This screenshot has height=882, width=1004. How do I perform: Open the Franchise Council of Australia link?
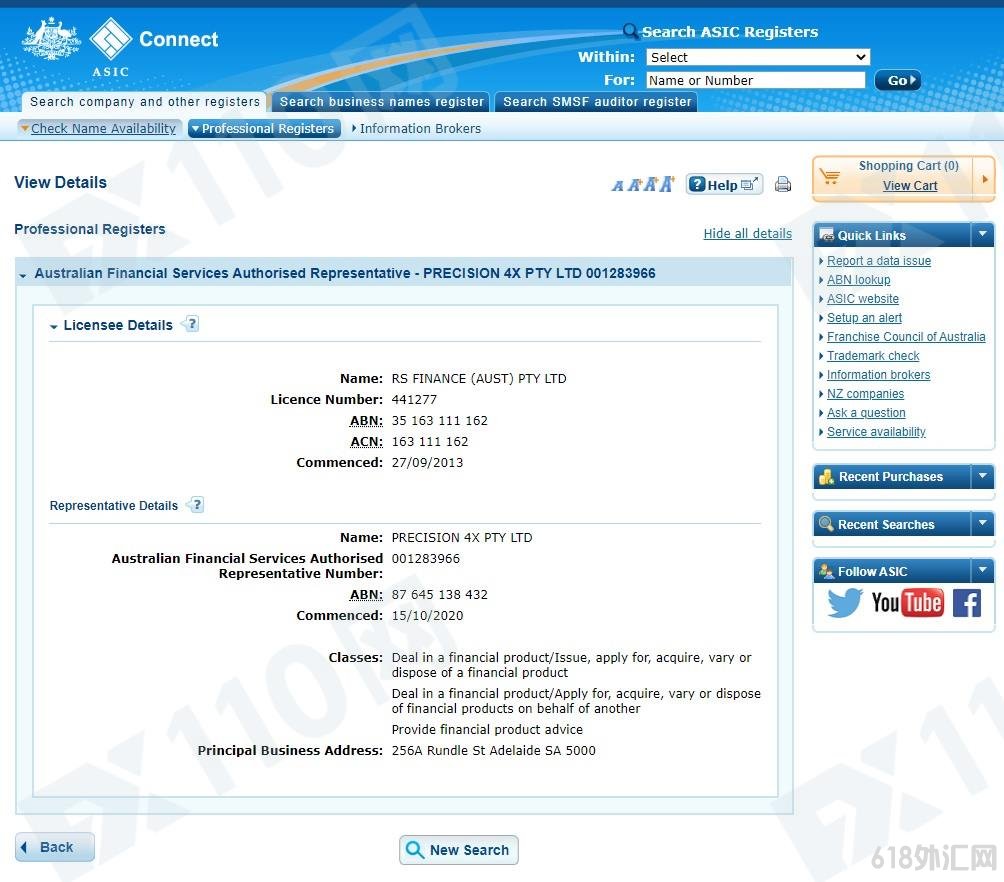pyautogui.click(x=905, y=337)
